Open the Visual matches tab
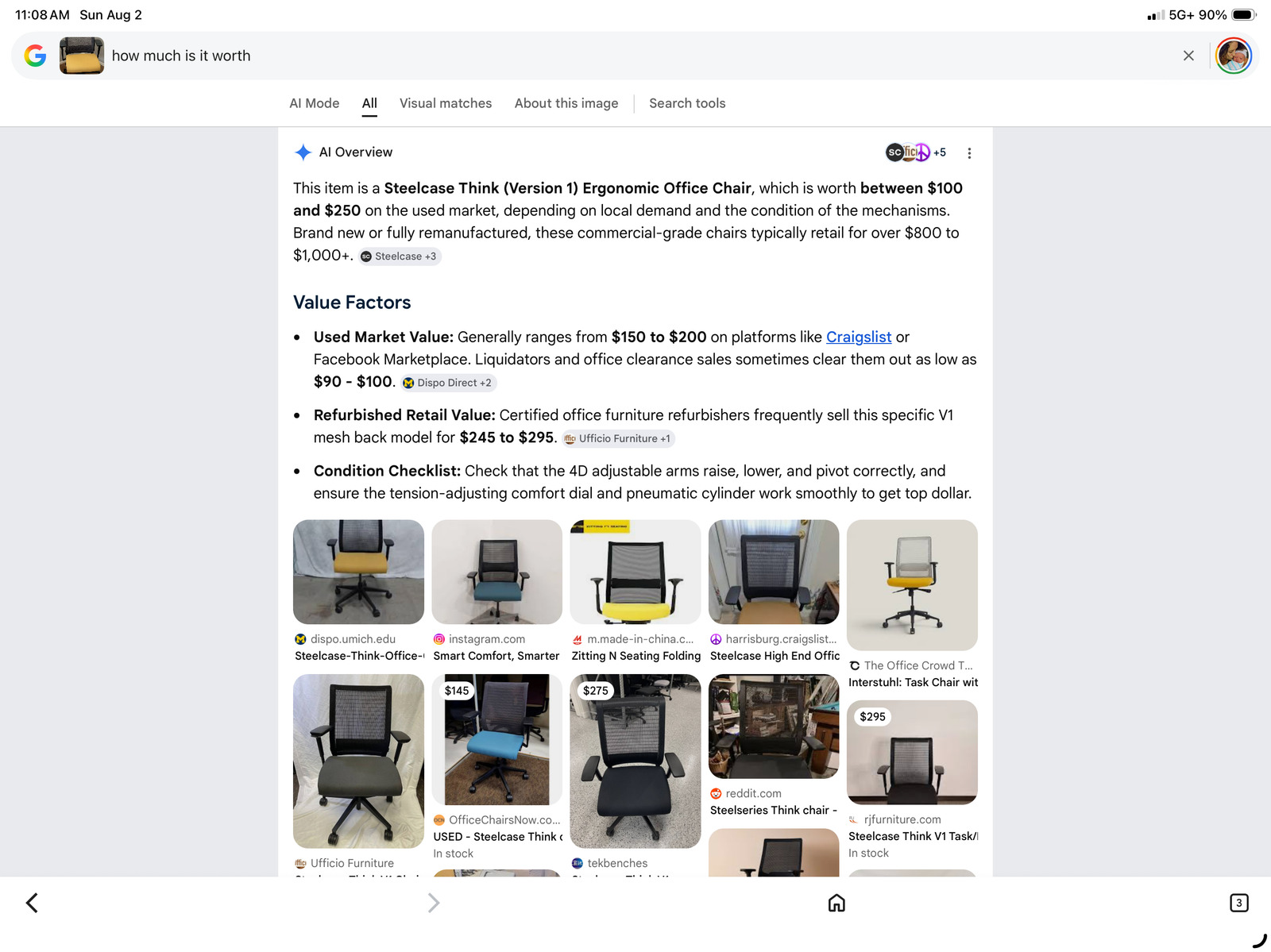1271x952 pixels. coord(446,103)
